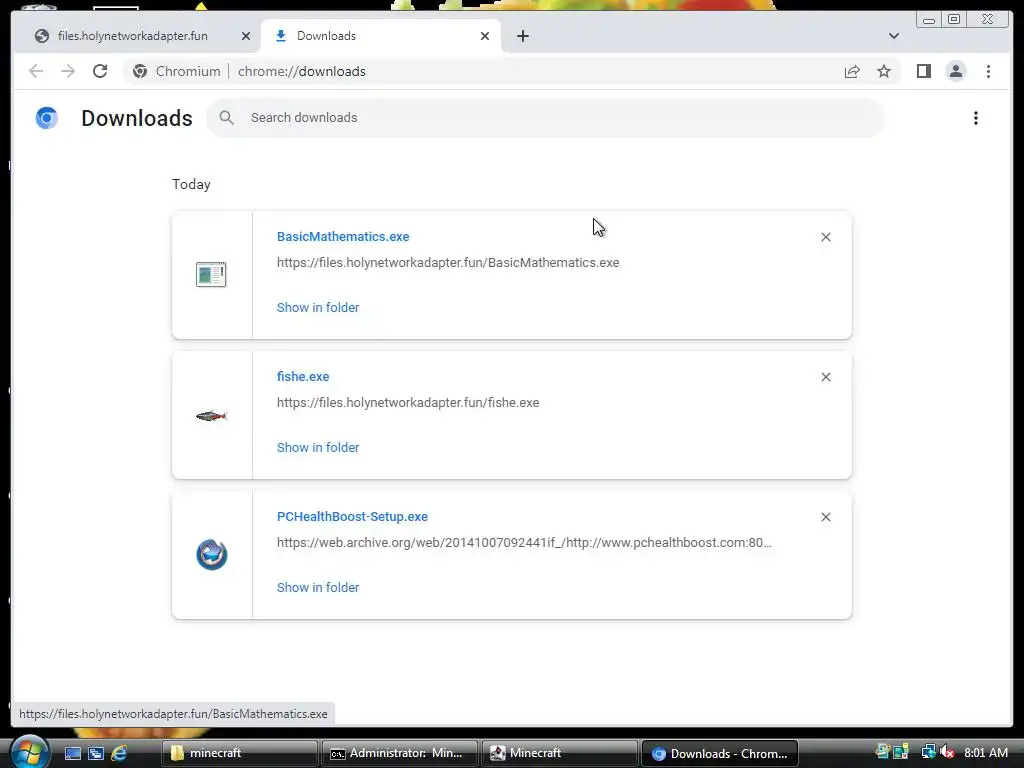Open the Windows Start orb
Image resolution: width=1024 pixels, height=768 pixels.
[31, 752]
